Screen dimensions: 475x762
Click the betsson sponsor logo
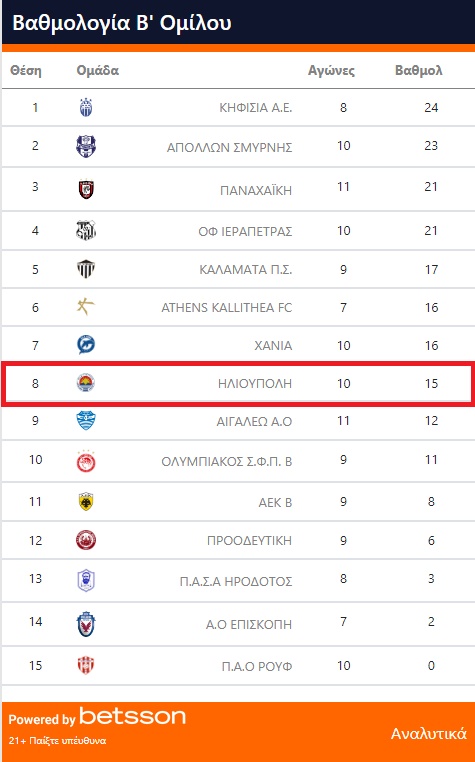pos(132,717)
